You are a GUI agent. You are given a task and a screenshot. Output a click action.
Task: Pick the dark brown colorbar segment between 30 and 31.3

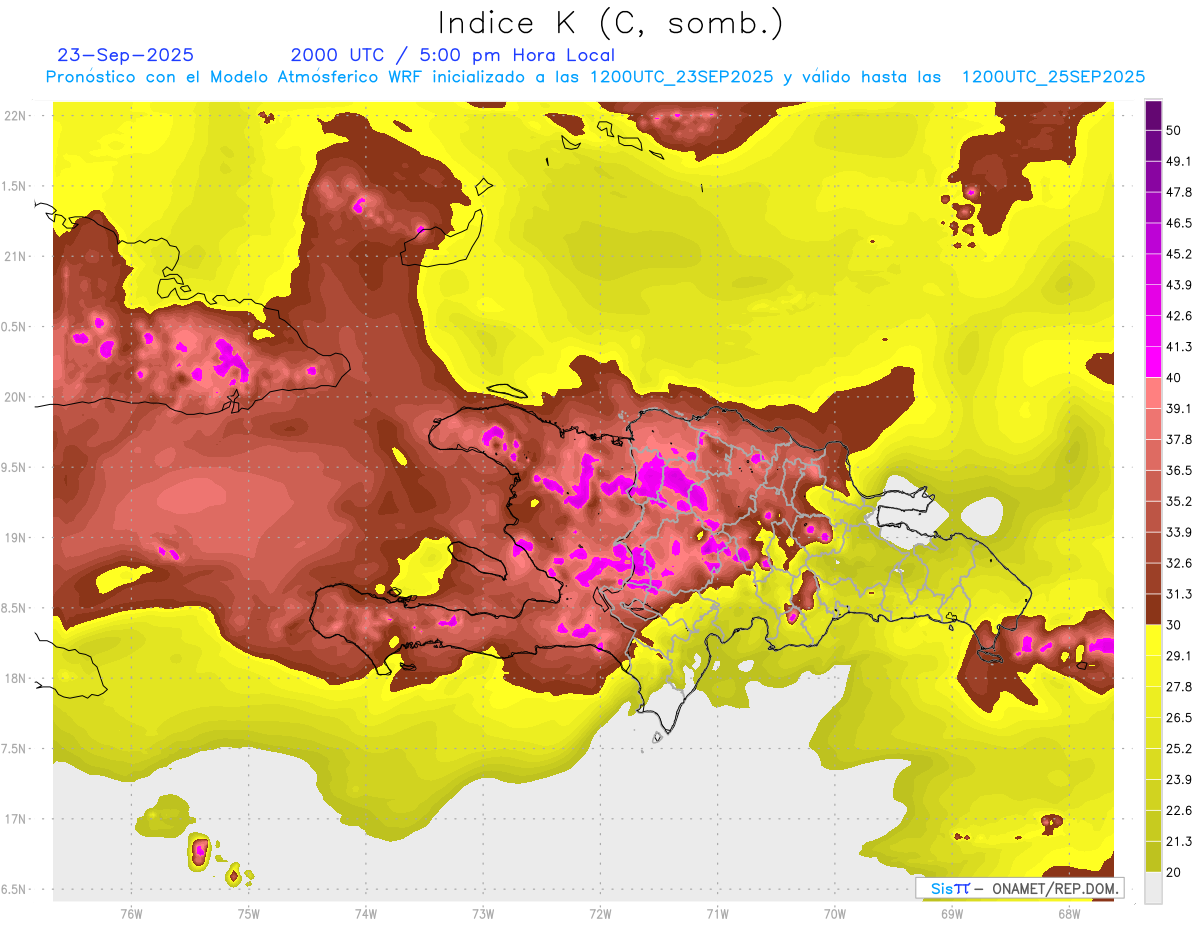1153,609
